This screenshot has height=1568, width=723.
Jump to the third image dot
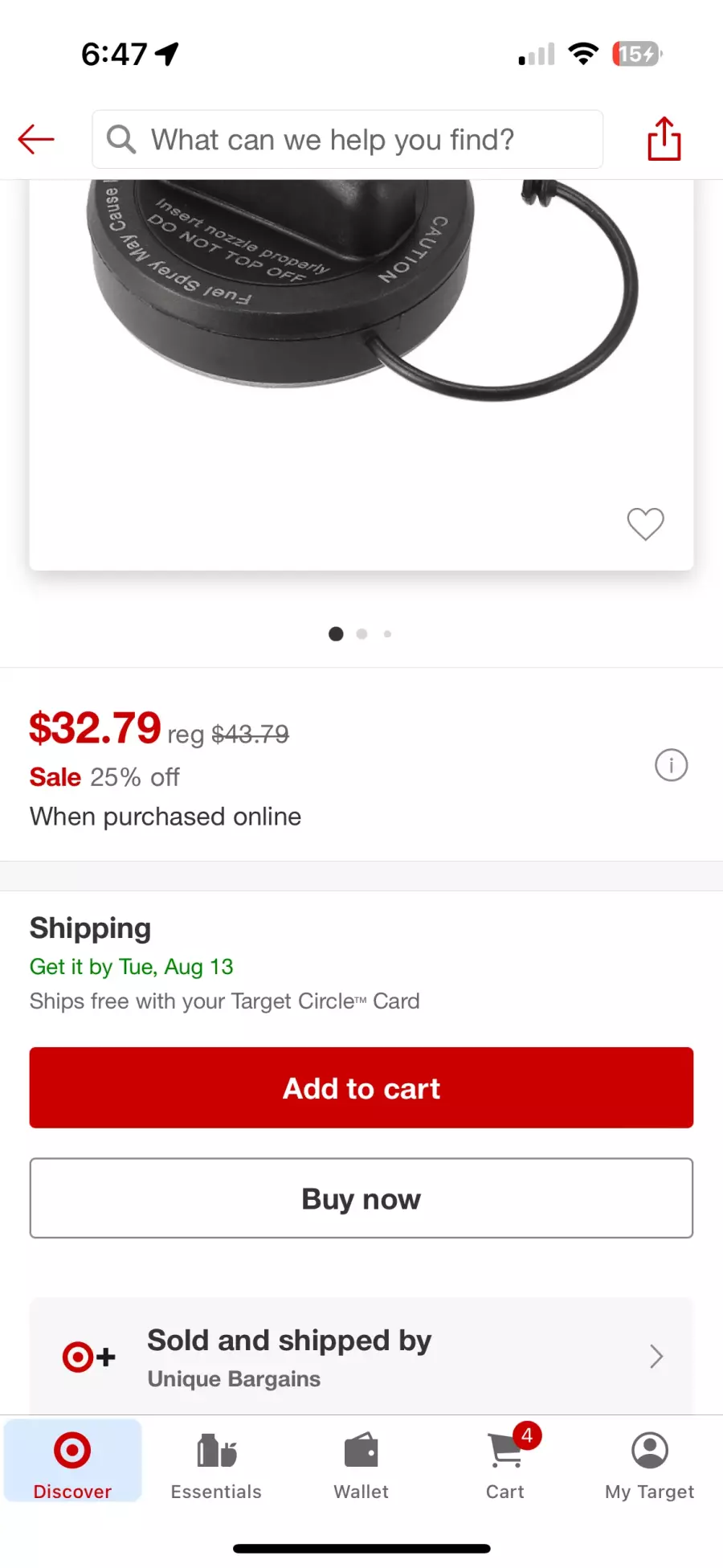coord(387,634)
